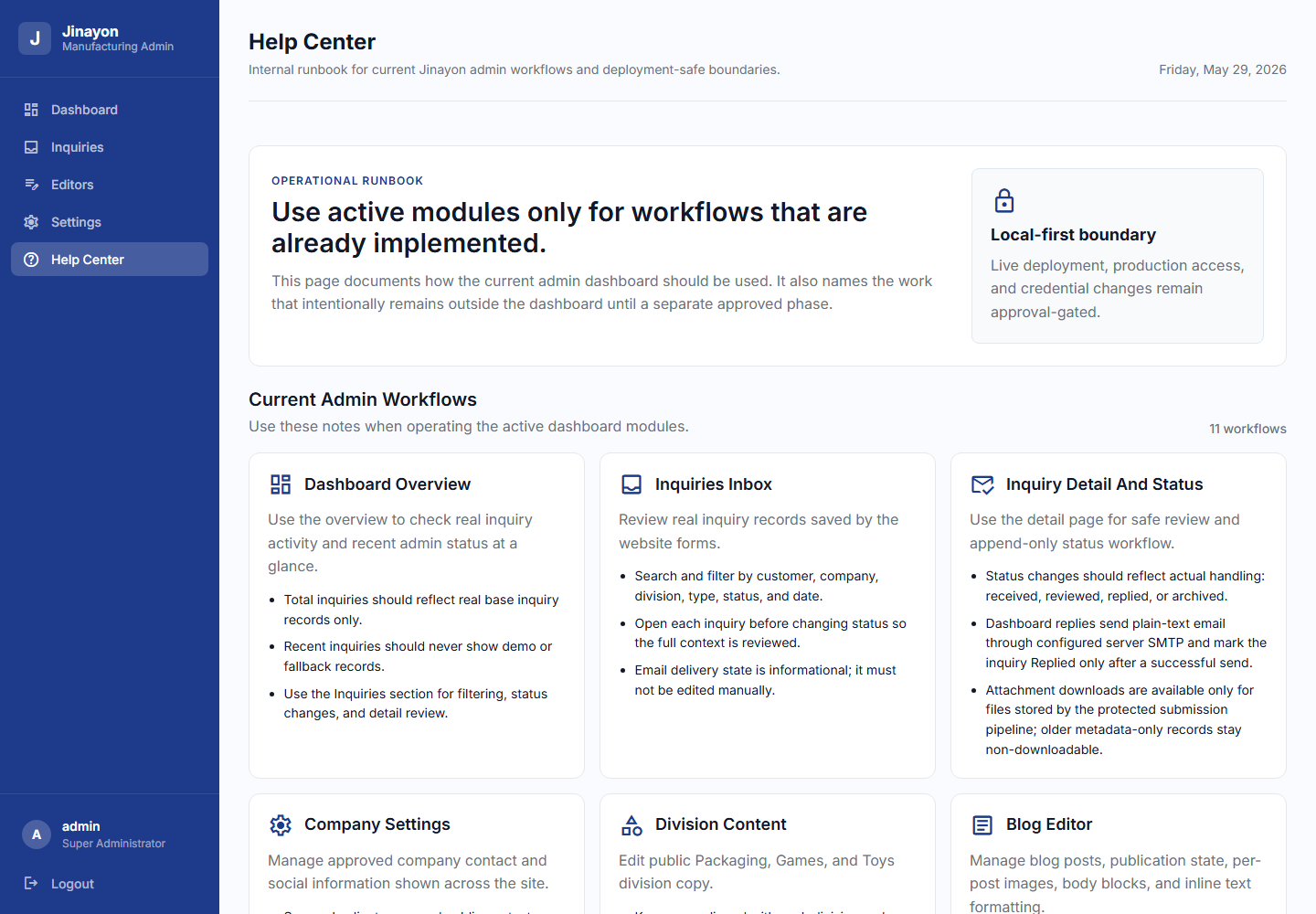Click the Jinayon J logo badge

pos(35,38)
